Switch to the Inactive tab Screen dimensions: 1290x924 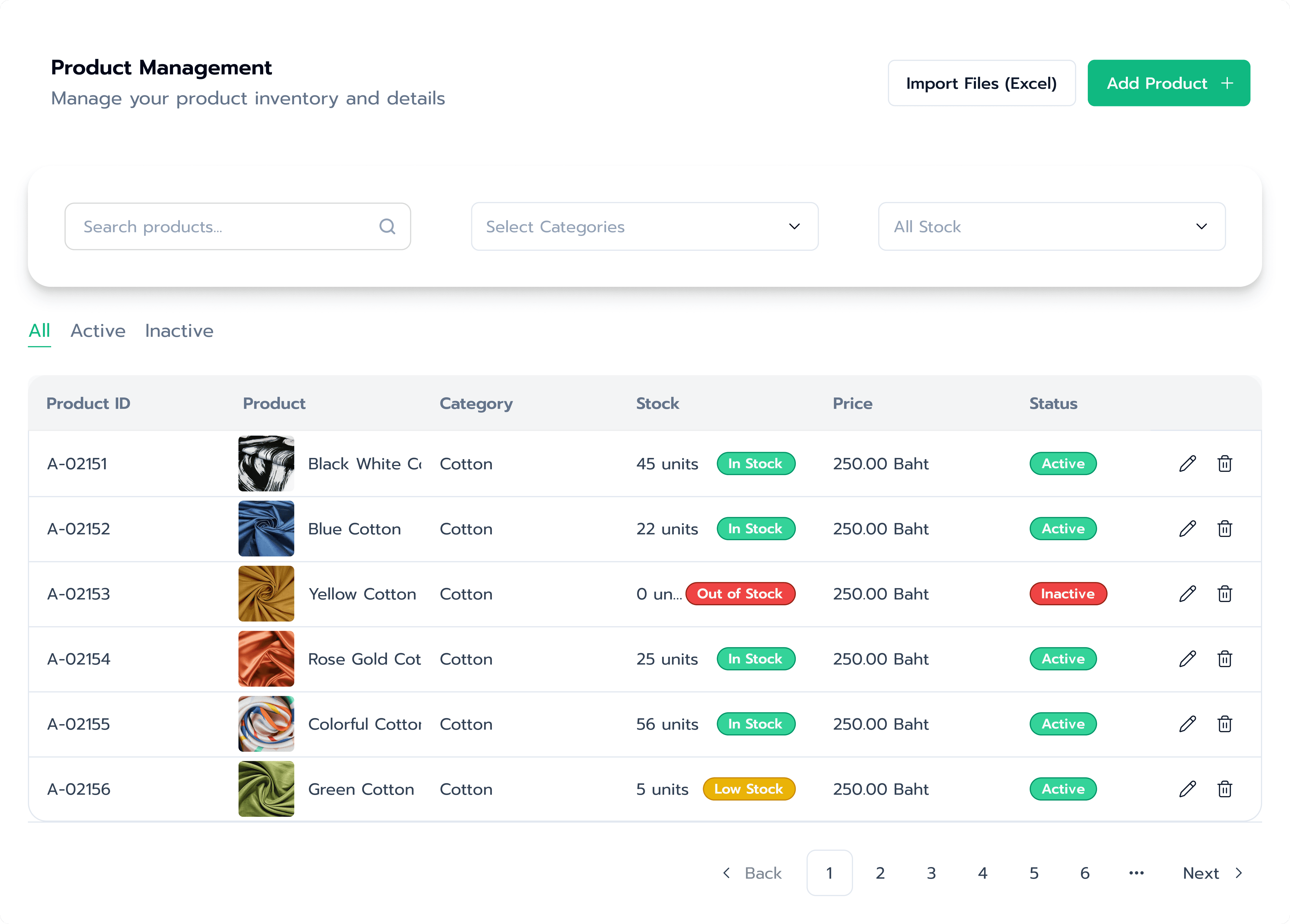[x=179, y=331]
